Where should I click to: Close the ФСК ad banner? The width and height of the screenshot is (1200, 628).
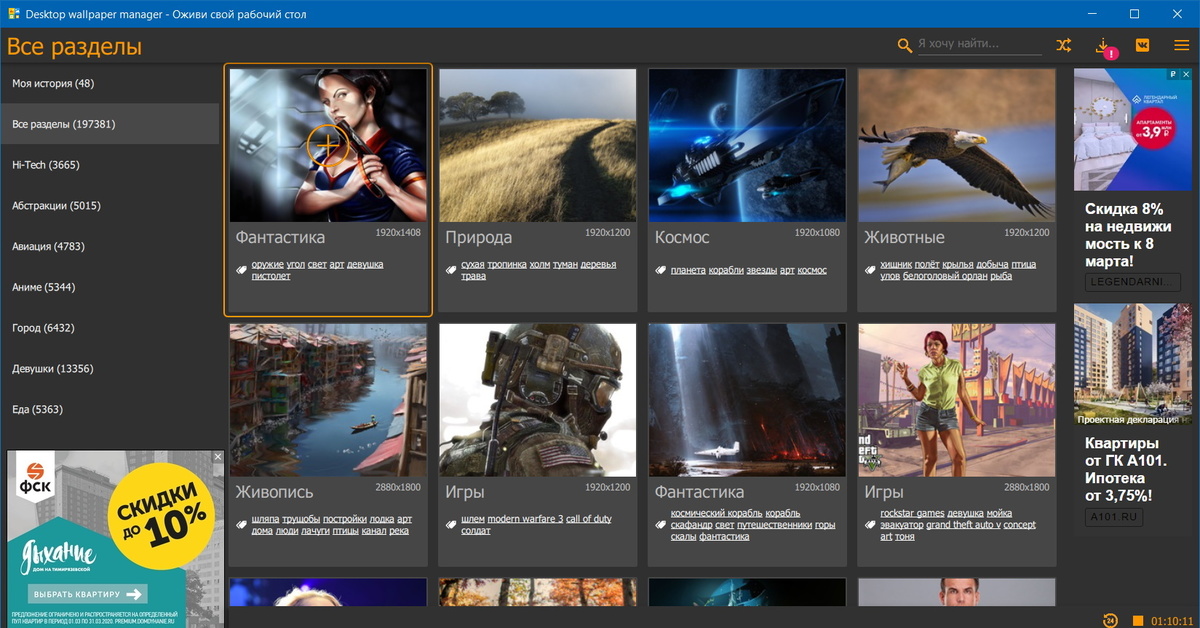click(218, 456)
